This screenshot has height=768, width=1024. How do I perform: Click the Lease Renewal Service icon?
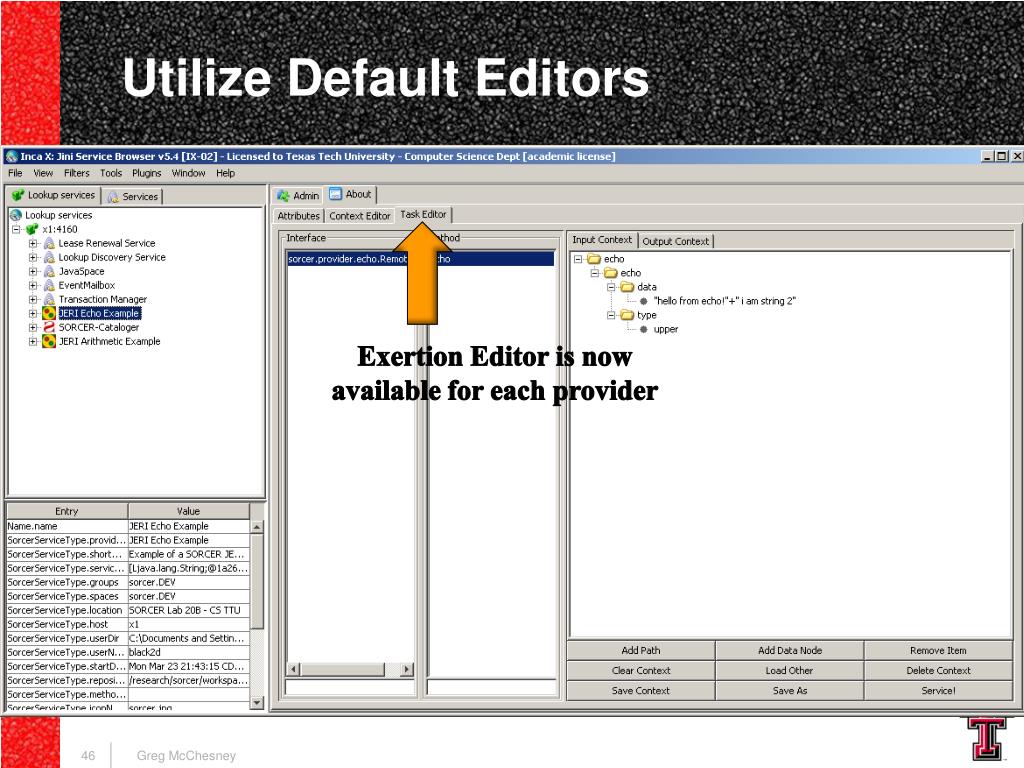[48, 243]
